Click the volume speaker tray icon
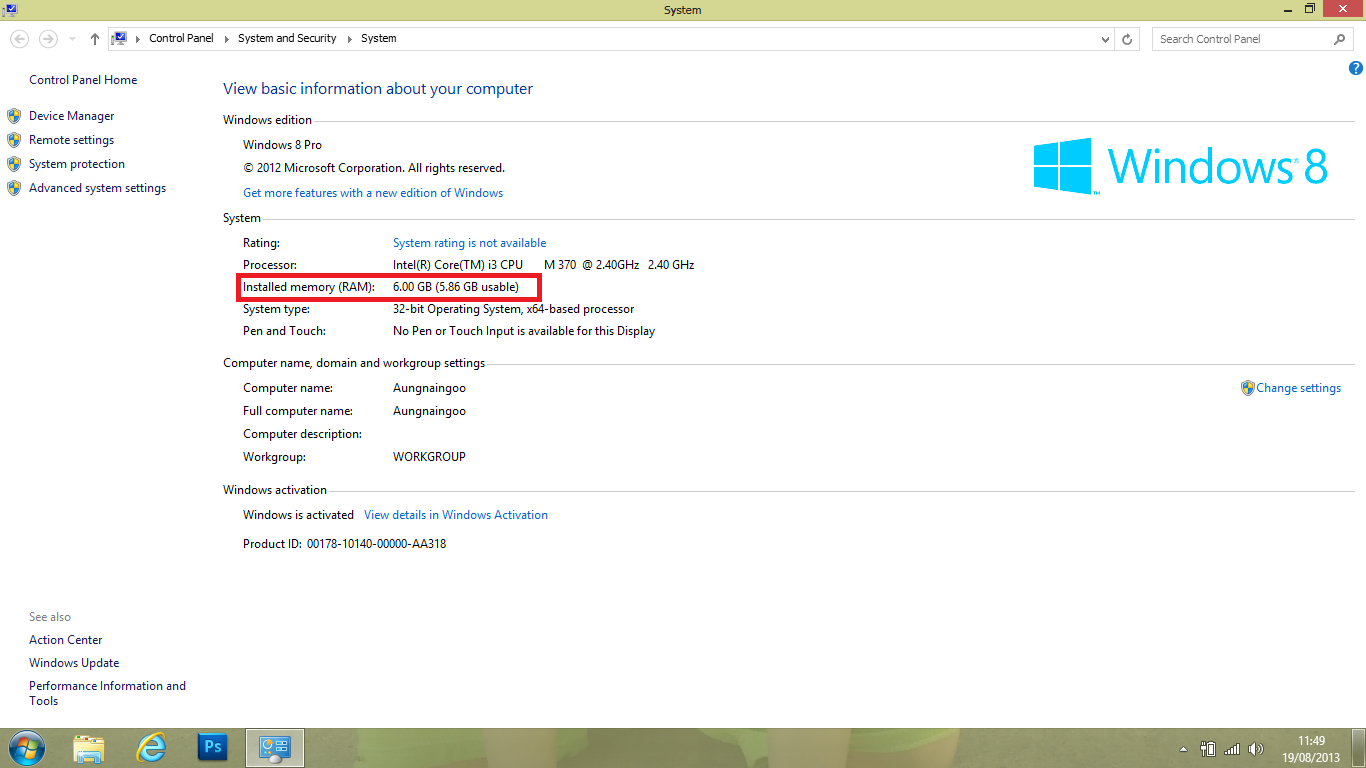Screen dimensions: 1366x768 (x=1257, y=749)
